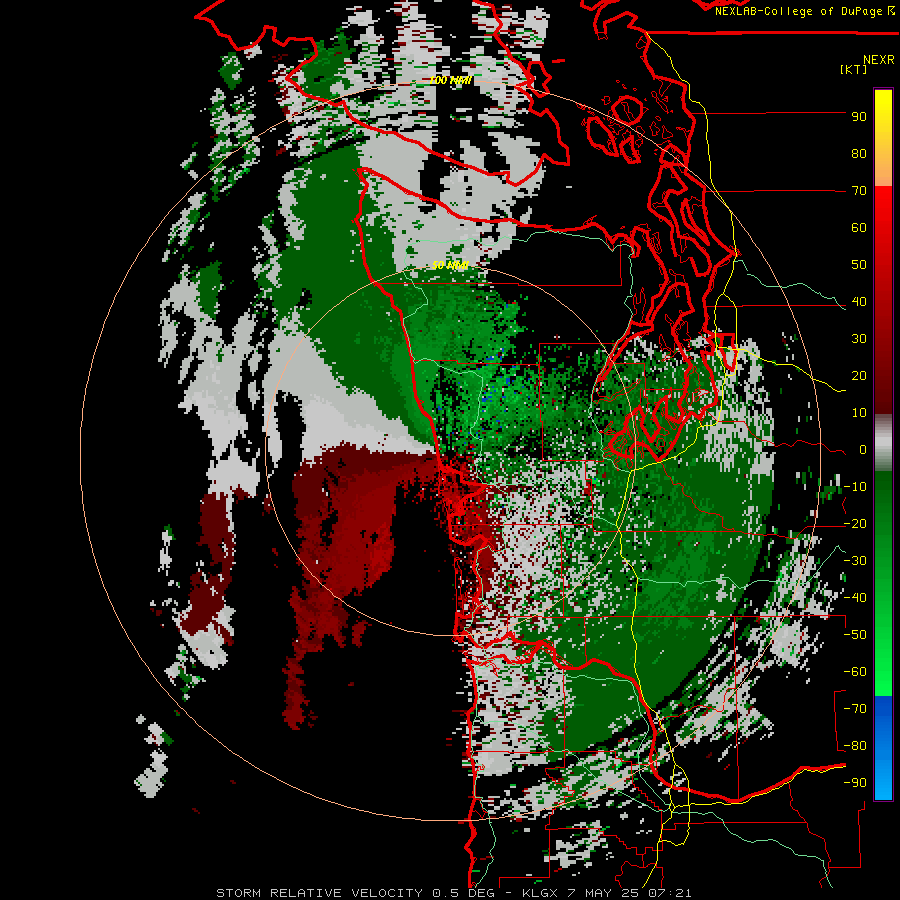Click the -20 value on velocity scale
This screenshot has width=900, height=900.
click(855, 523)
